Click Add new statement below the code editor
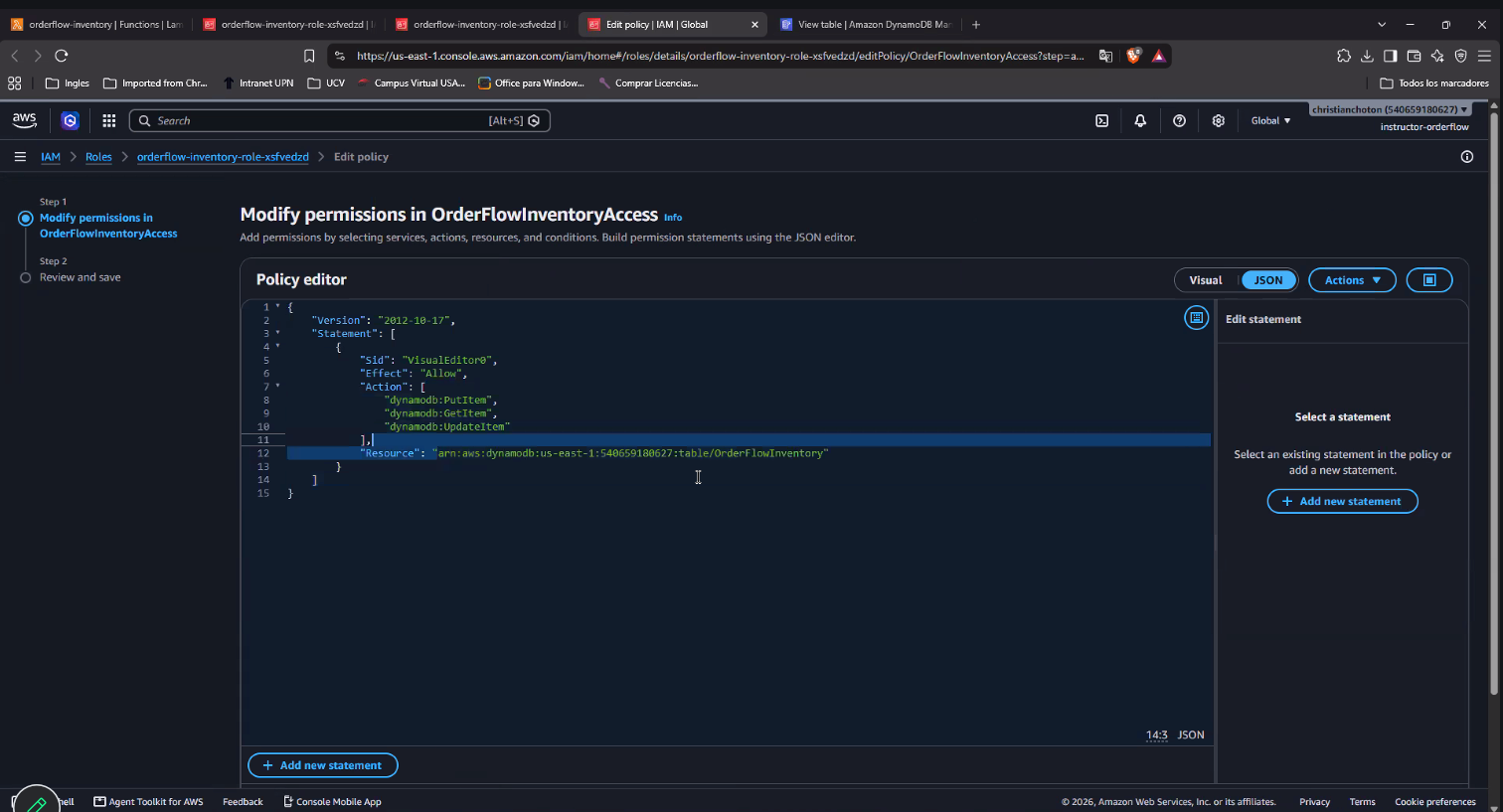 322,765
